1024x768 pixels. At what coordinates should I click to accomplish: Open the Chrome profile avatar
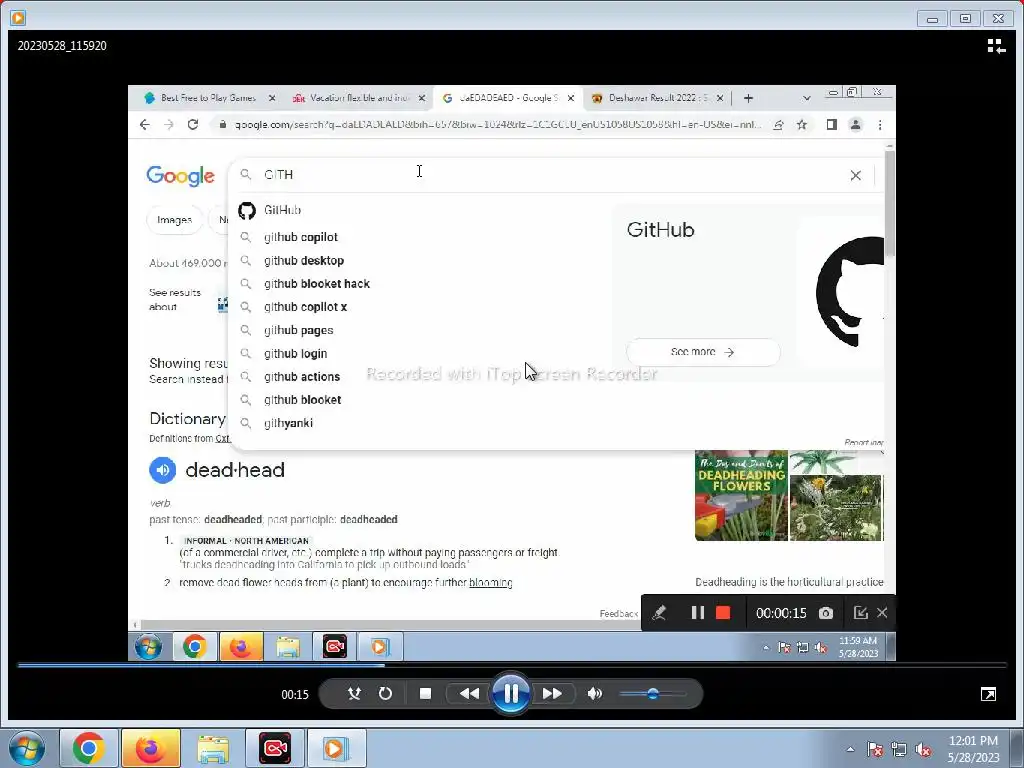click(x=856, y=125)
